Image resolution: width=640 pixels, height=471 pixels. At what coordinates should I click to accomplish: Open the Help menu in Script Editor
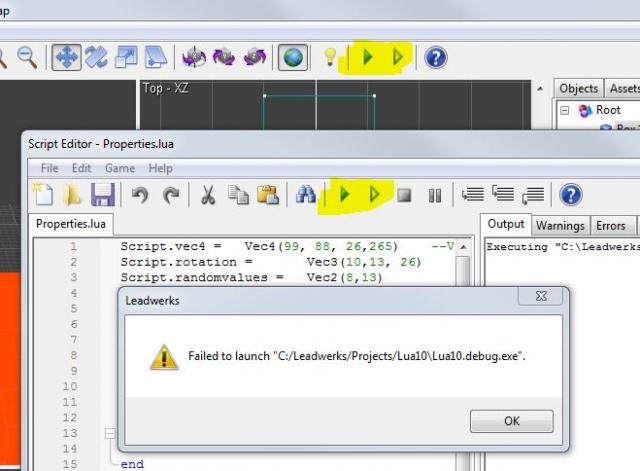(x=160, y=168)
